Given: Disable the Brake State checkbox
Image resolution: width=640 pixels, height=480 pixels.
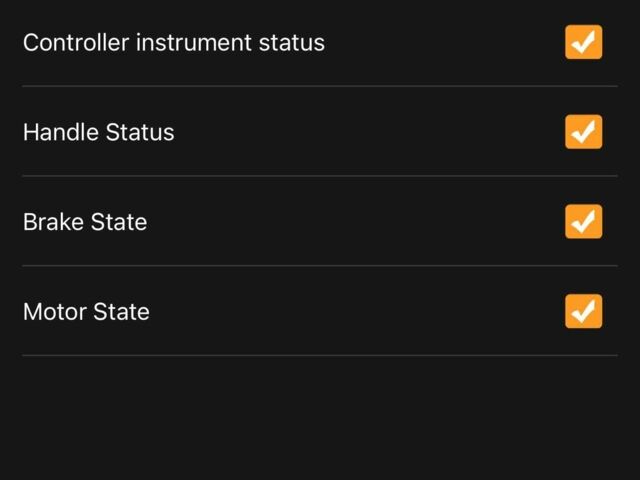Looking at the screenshot, I should tap(583, 222).
